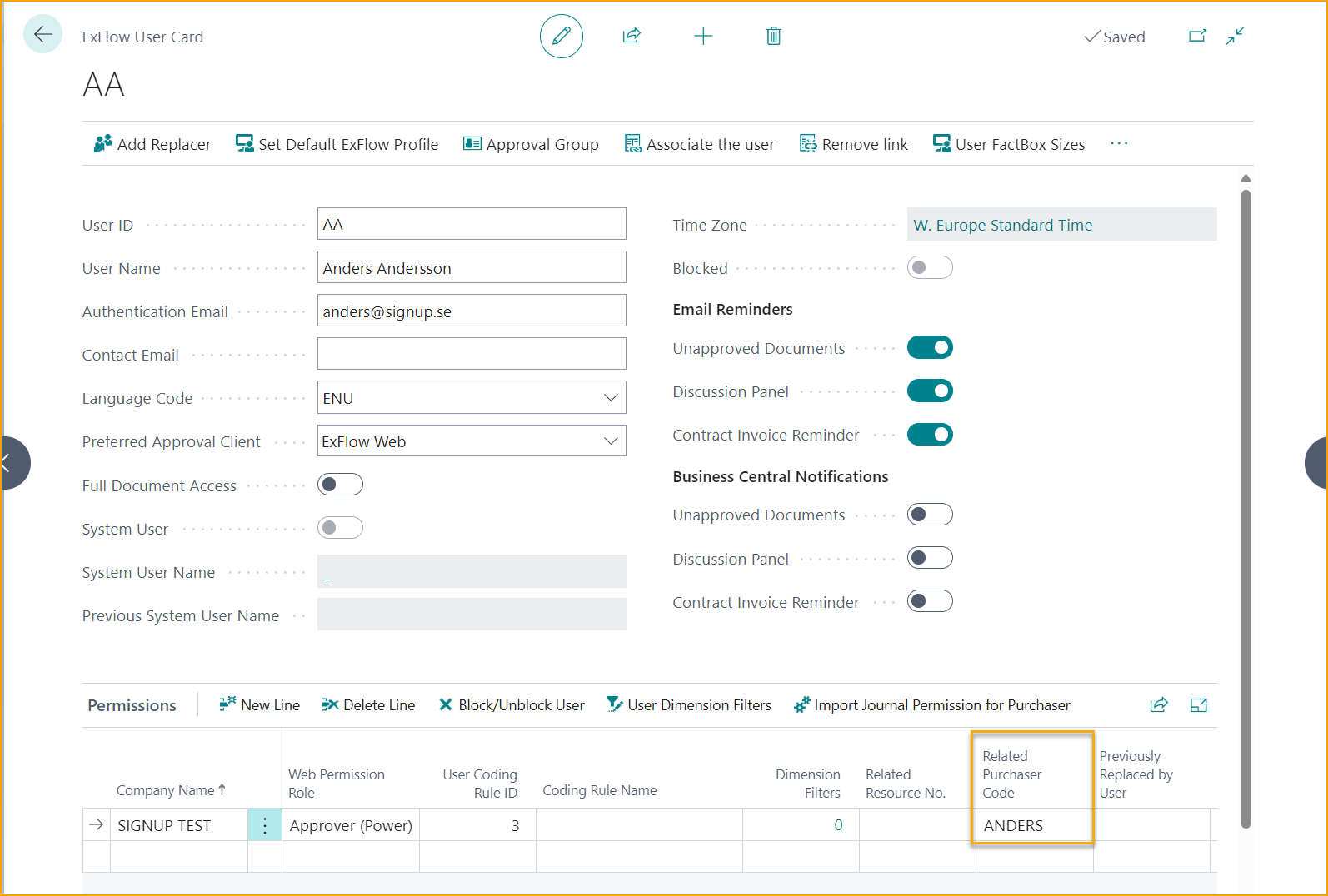This screenshot has width=1328, height=896.
Task: Open the Language Code dropdown
Action: pyautogui.click(x=610, y=398)
